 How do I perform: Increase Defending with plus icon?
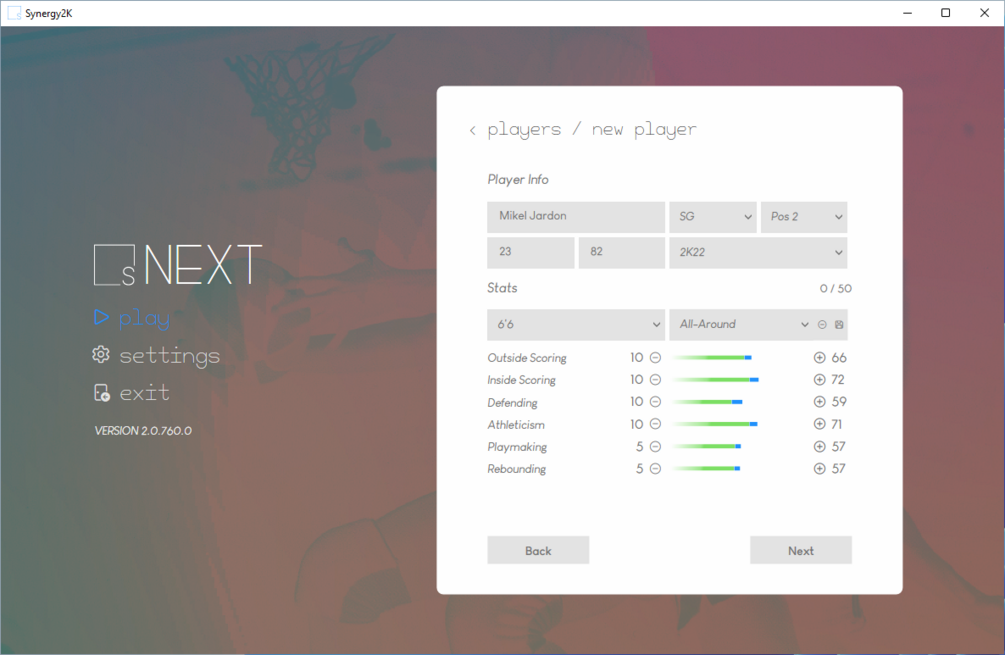819,402
